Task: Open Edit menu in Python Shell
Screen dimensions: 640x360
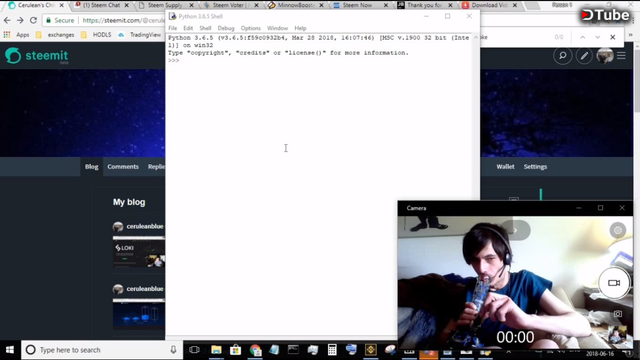Action: click(188, 28)
